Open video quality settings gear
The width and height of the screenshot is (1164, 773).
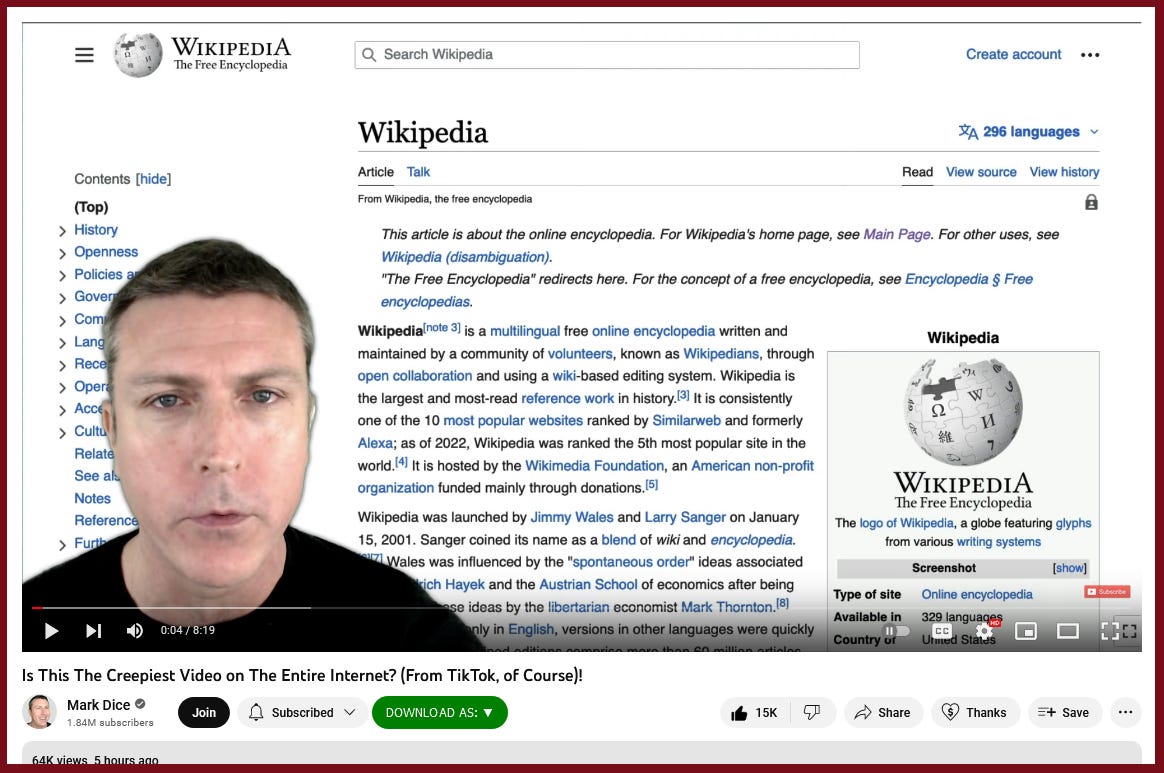(x=984, y=631)
